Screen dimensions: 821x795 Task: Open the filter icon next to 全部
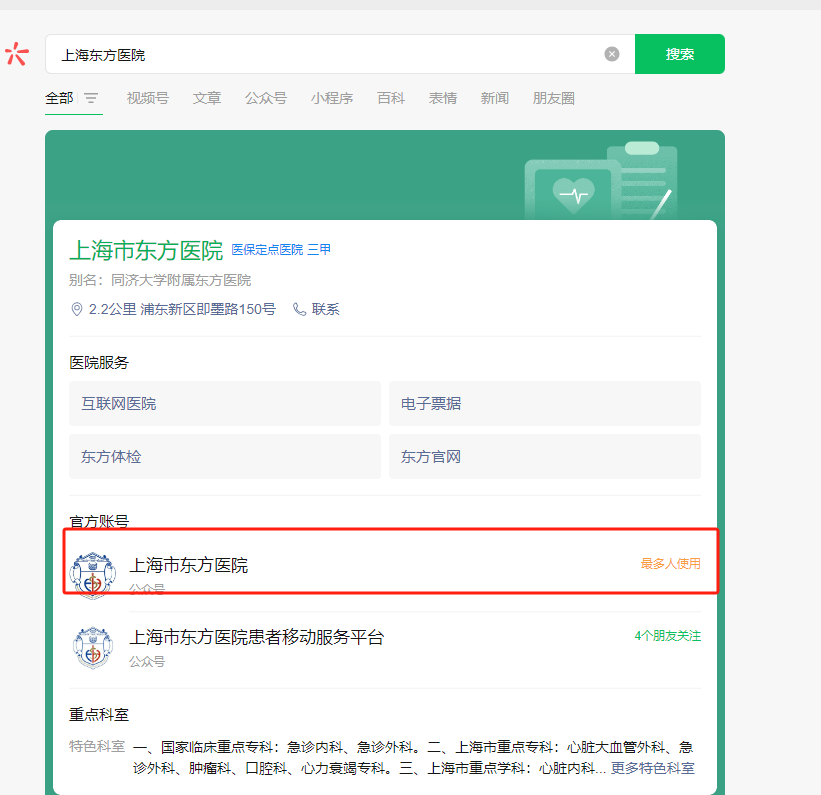[91, 98]
